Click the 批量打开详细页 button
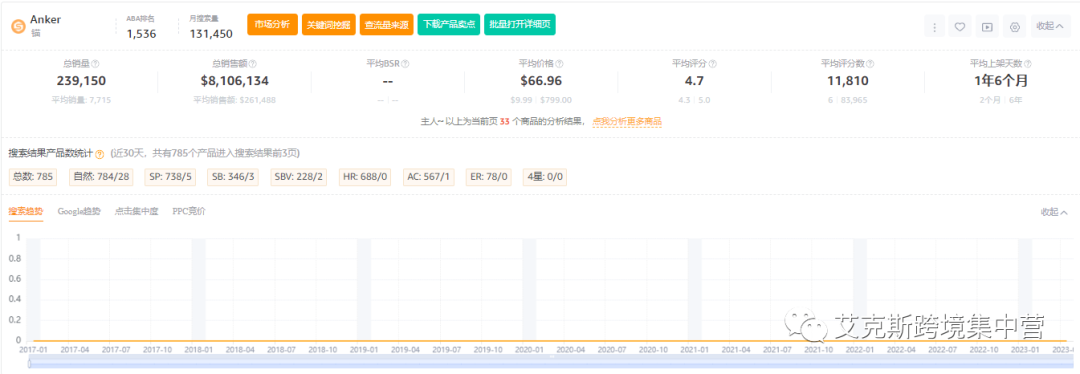This screenshot has width=1080, height=374. point(520,24)
